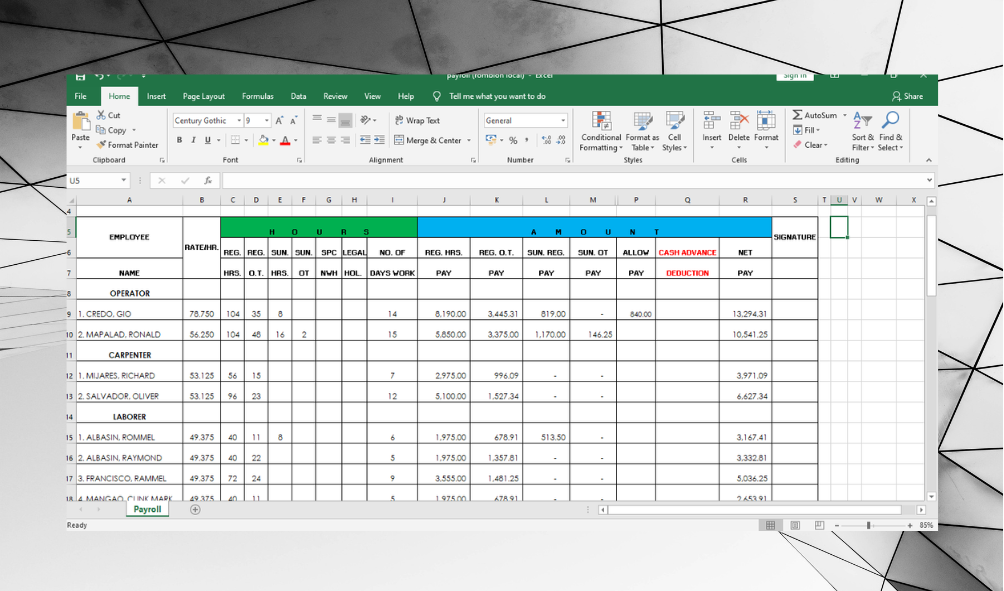The height and width of the screenshot is (591, 1004).
Task: Decrease font size with the smaller A icon
Action: [x=293, y=120]
